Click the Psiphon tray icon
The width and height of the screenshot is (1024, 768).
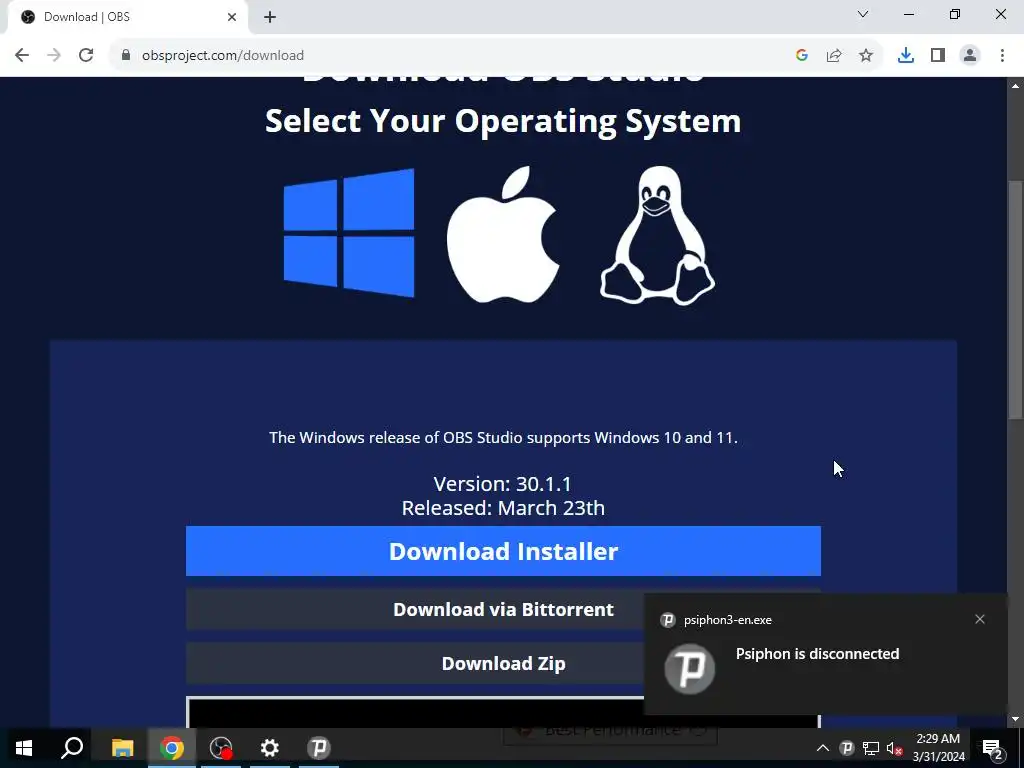point(846,748)
